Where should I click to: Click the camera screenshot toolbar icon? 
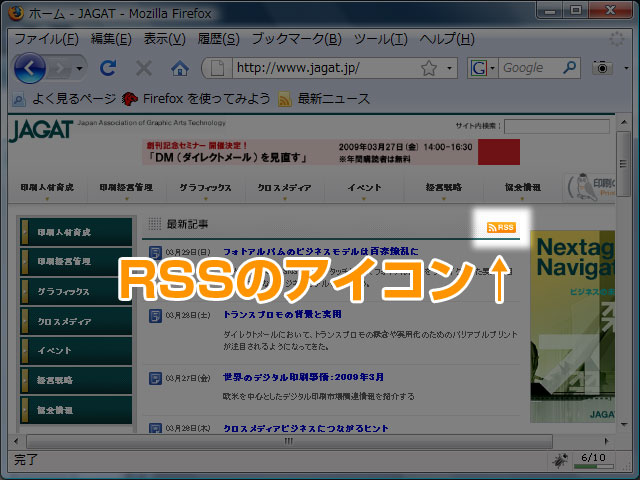pyautogui.click(x=602, y=67)
